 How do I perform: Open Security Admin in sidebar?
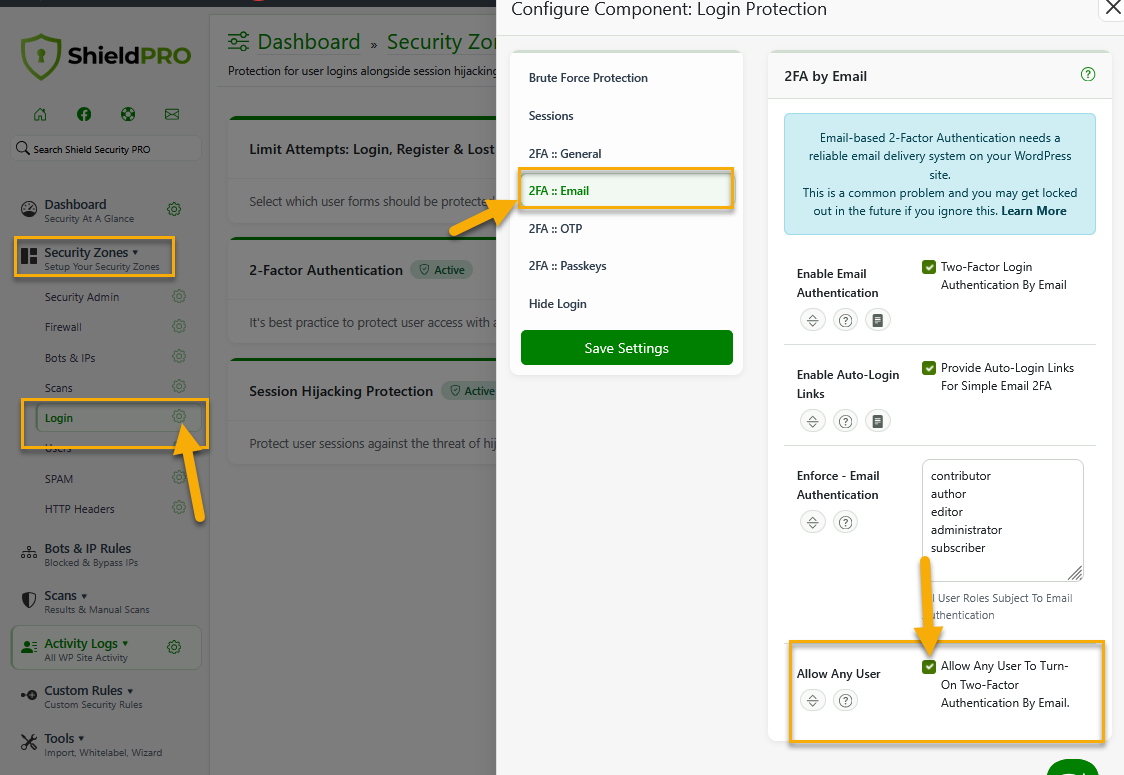82,297
